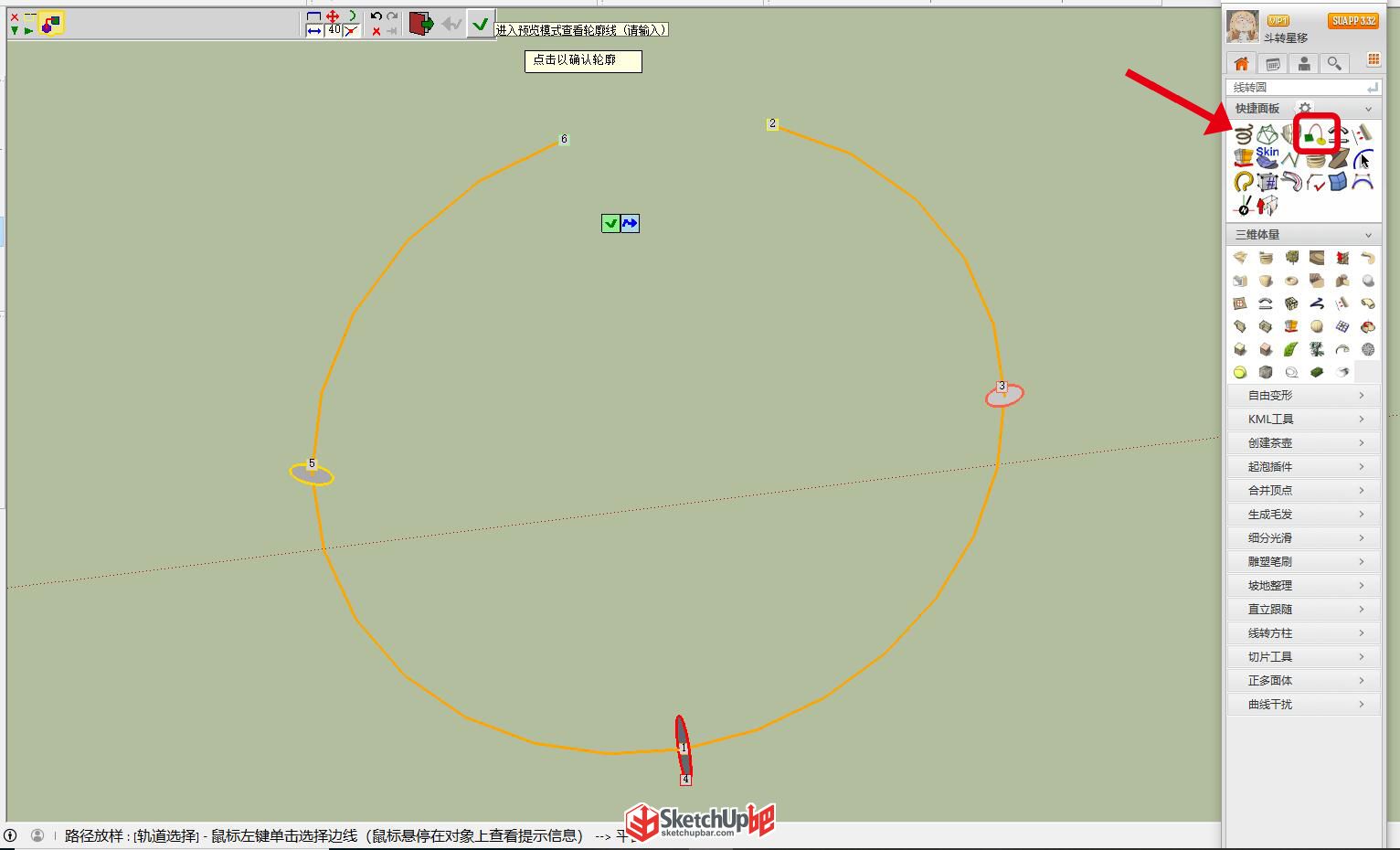
Task: Select the north compass tool icon
Action: point(1244,206)
